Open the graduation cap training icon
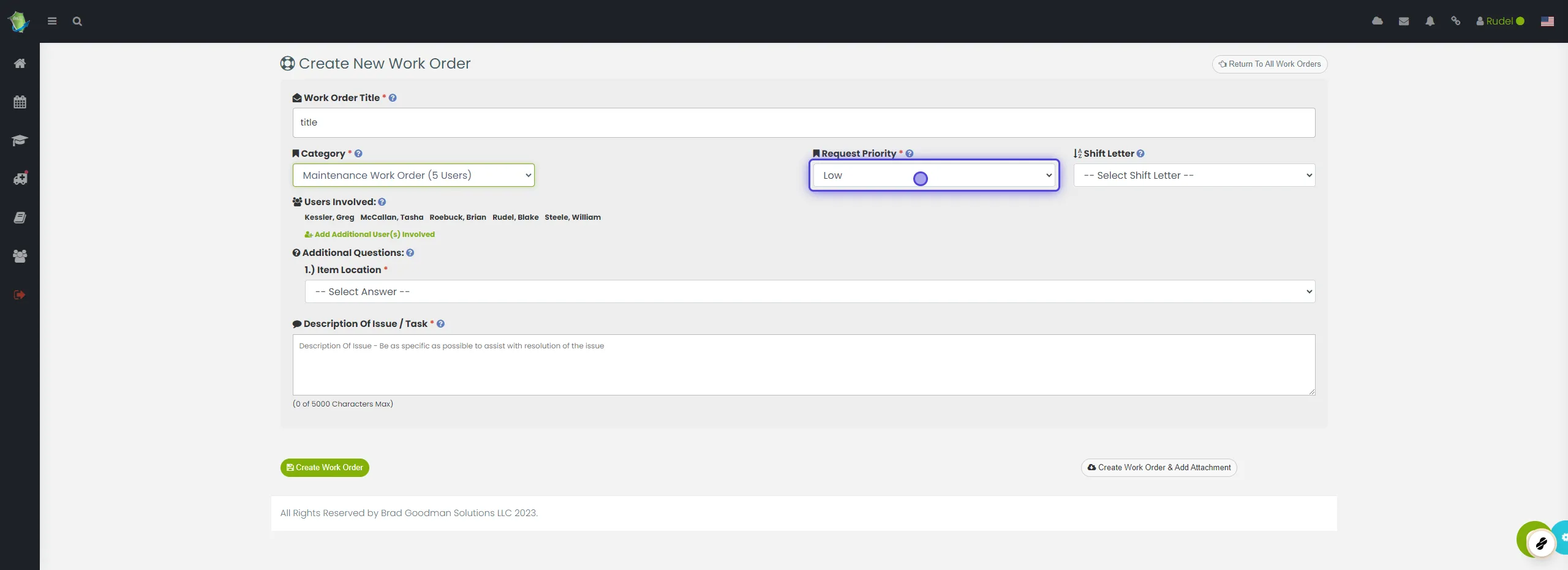 (x=20, y=140)
